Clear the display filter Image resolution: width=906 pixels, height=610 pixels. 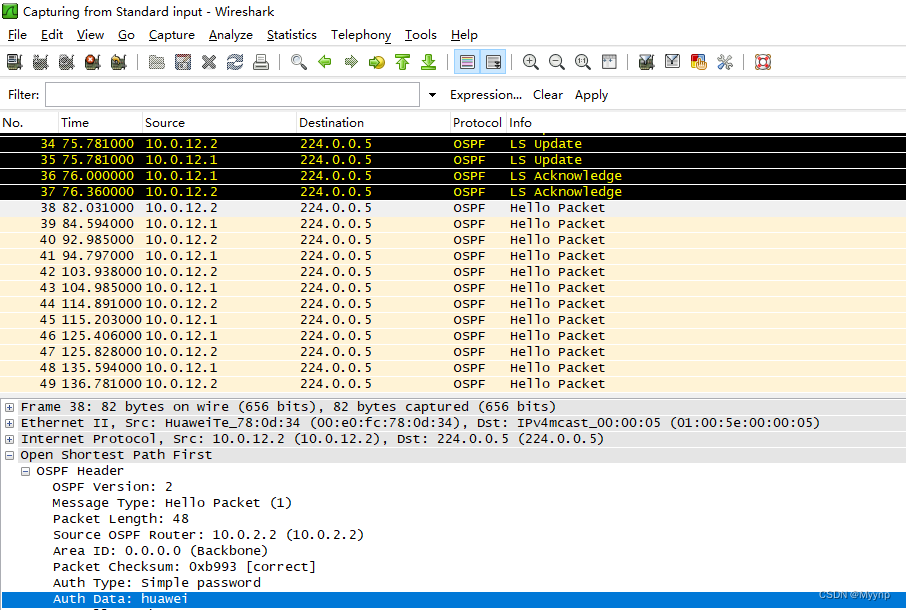(548, 95)
